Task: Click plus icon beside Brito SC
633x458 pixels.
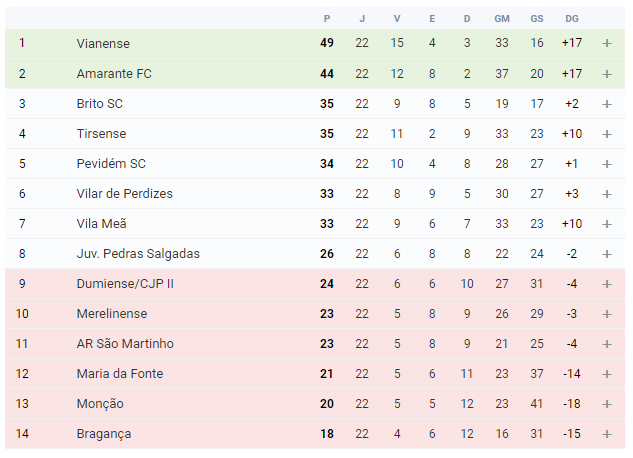Action: (x=607, y=104)
